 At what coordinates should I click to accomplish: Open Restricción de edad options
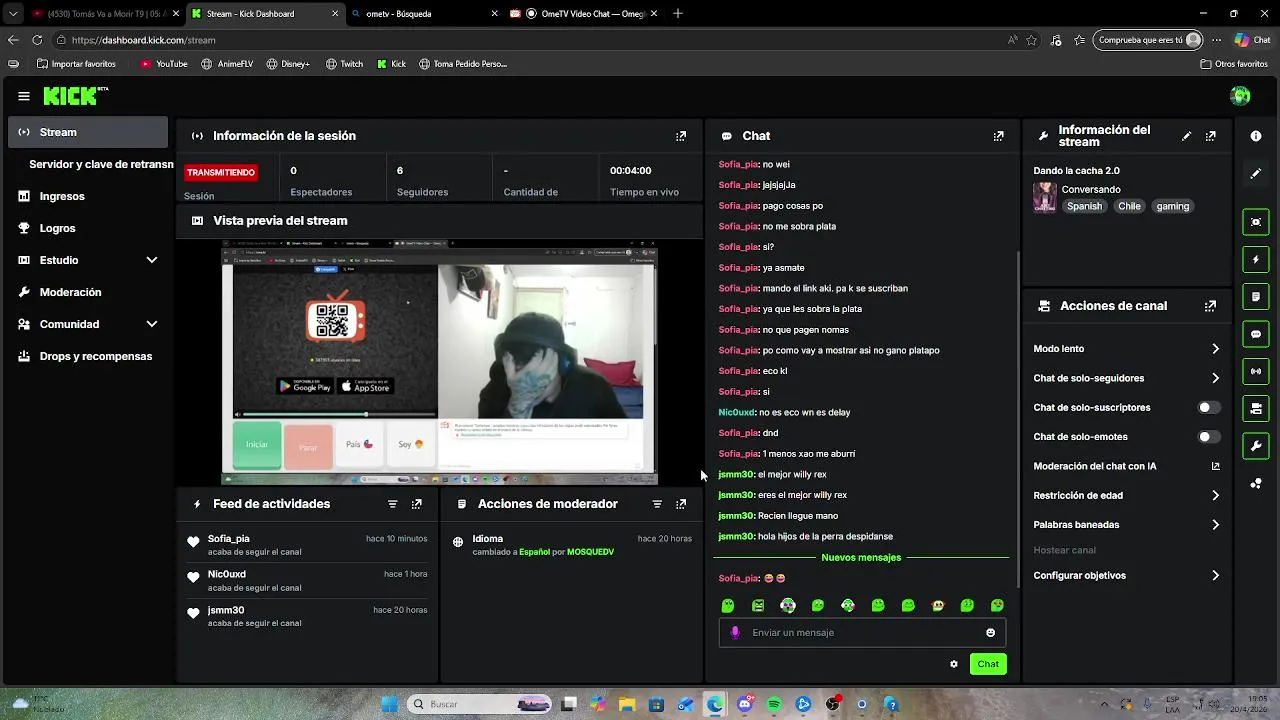1127,495
